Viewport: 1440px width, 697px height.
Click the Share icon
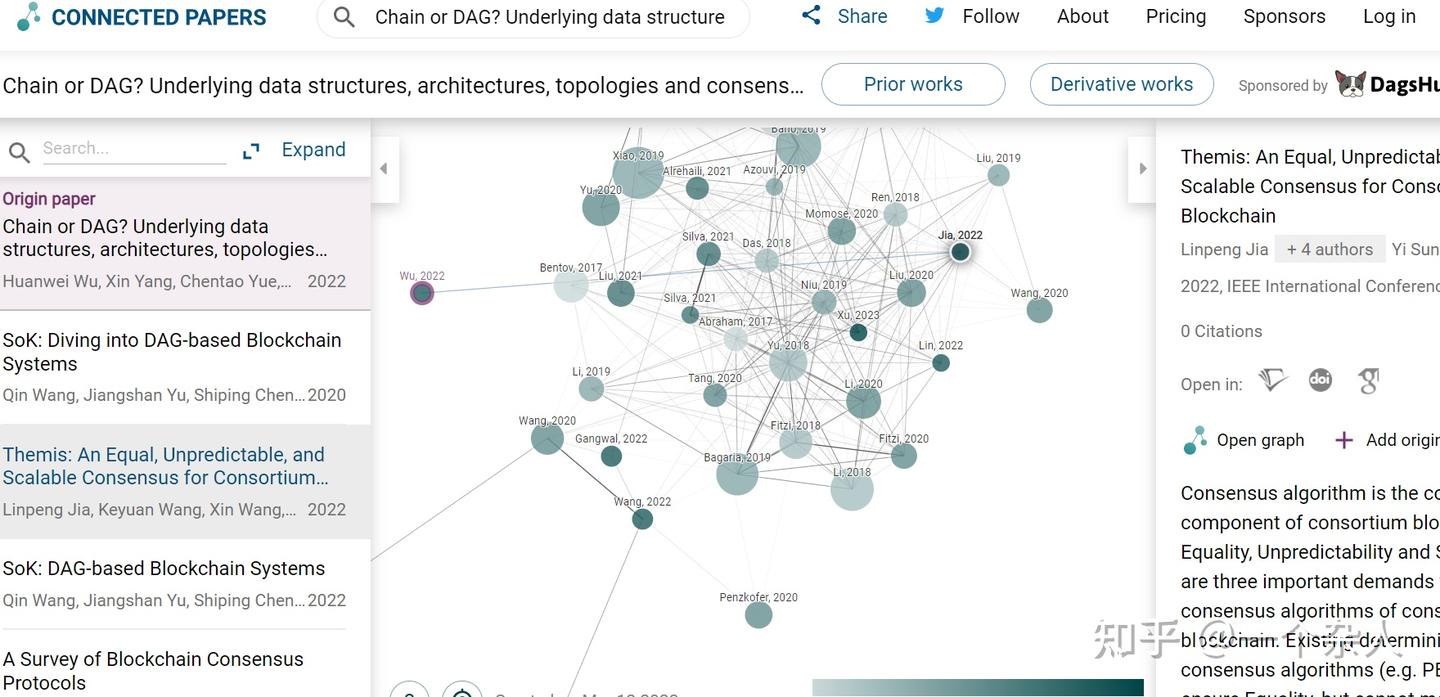[x=811, y=16]
